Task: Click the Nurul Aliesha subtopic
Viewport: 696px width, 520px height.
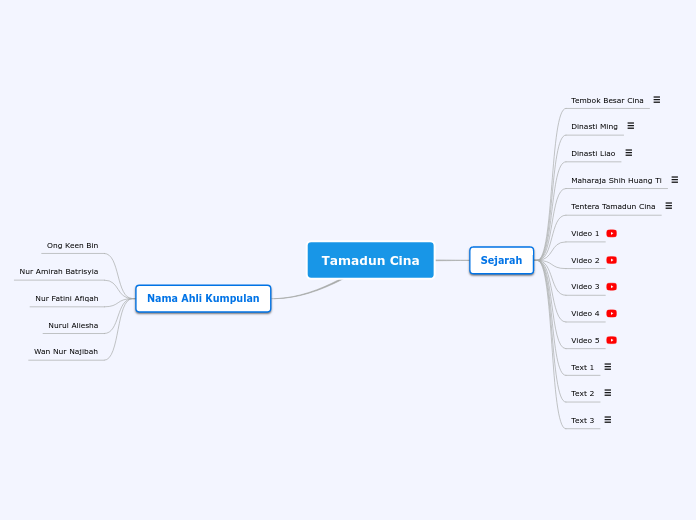Action: 73,325
